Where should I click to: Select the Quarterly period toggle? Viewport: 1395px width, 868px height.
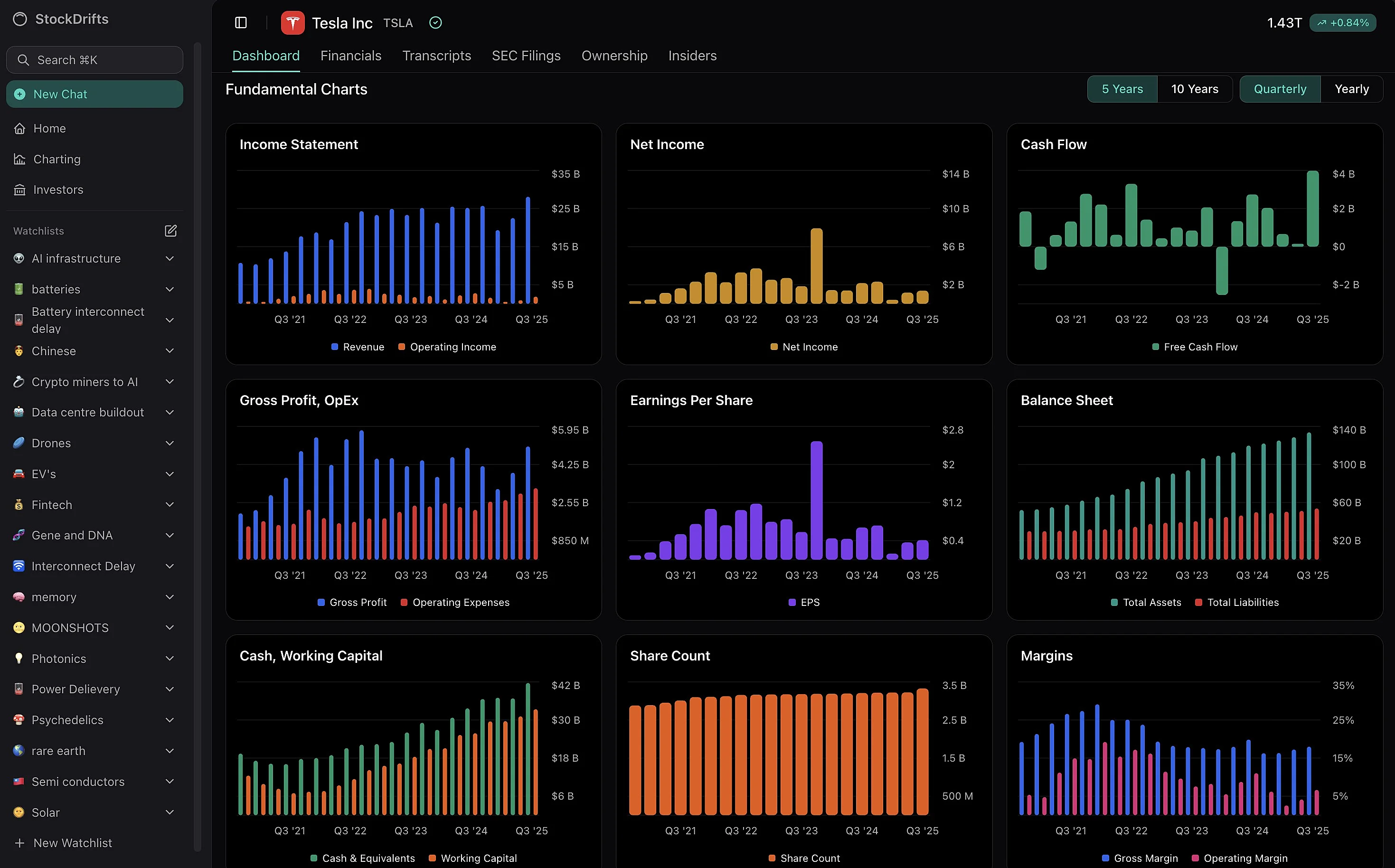coord(1280,89)
